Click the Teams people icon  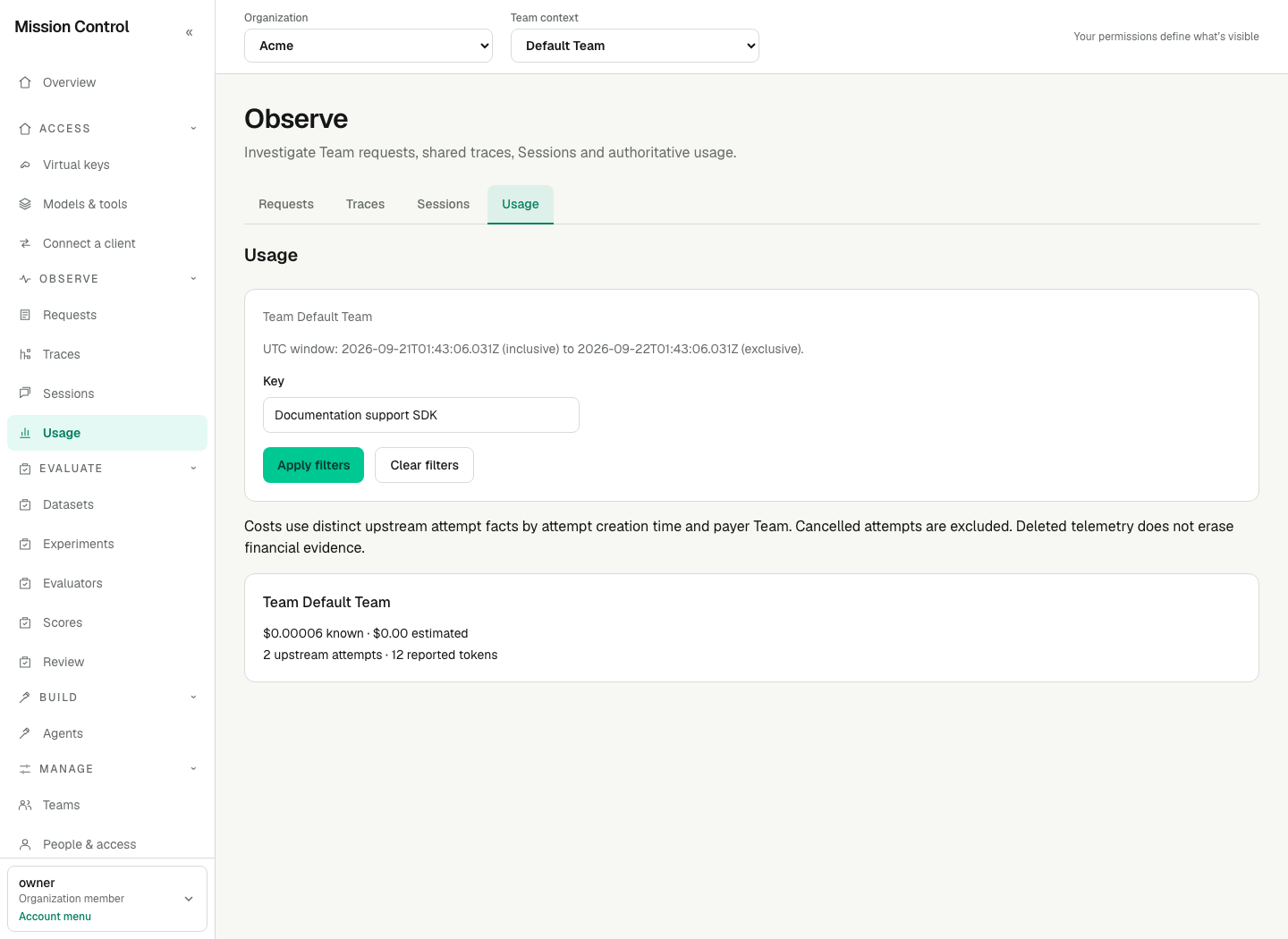(25, 805)
